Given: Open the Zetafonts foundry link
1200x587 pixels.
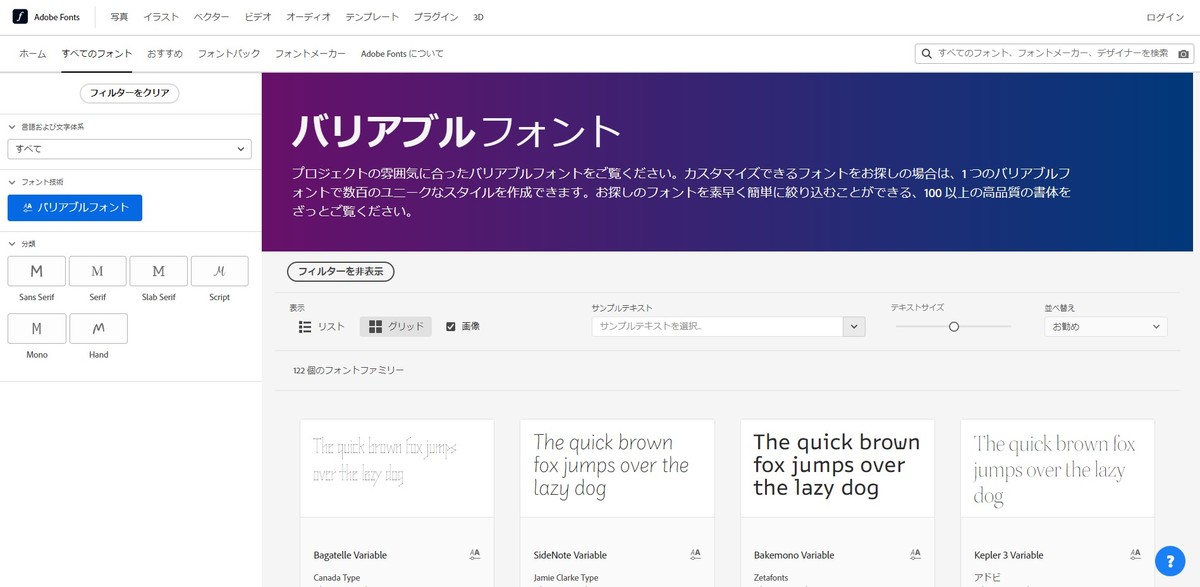Looking at the screenshot, I should (773, 577).
